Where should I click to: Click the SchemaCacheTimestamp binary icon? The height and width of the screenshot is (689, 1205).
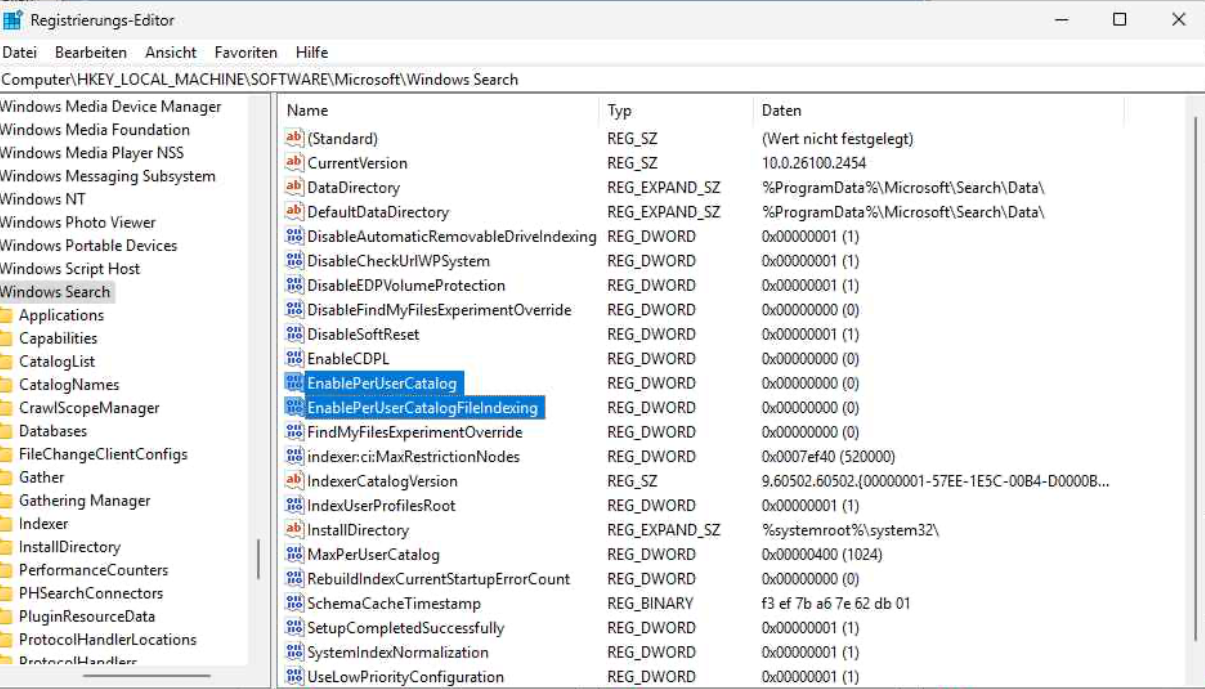pos(294,603)
